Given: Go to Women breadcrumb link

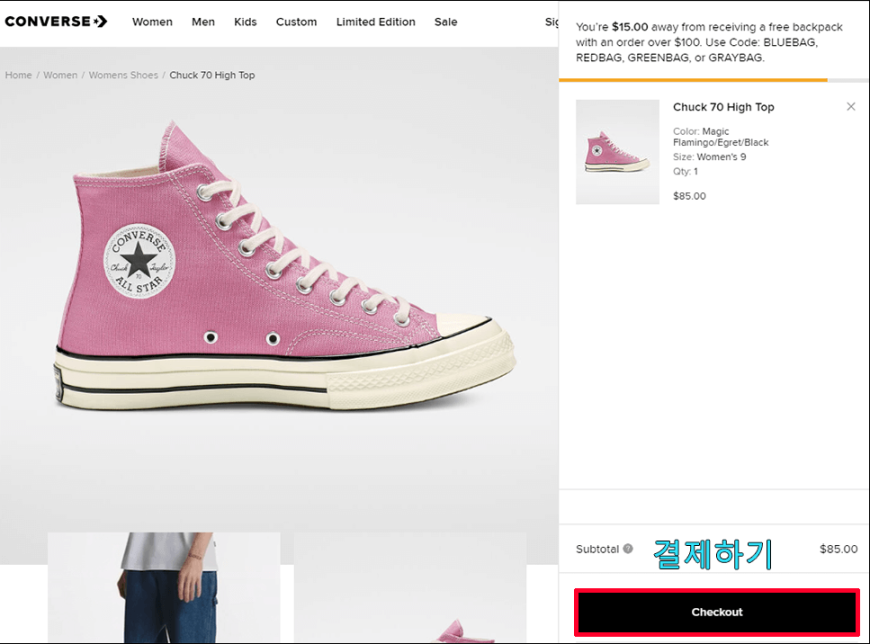Looking at the screenshot, I should point(60,75).
